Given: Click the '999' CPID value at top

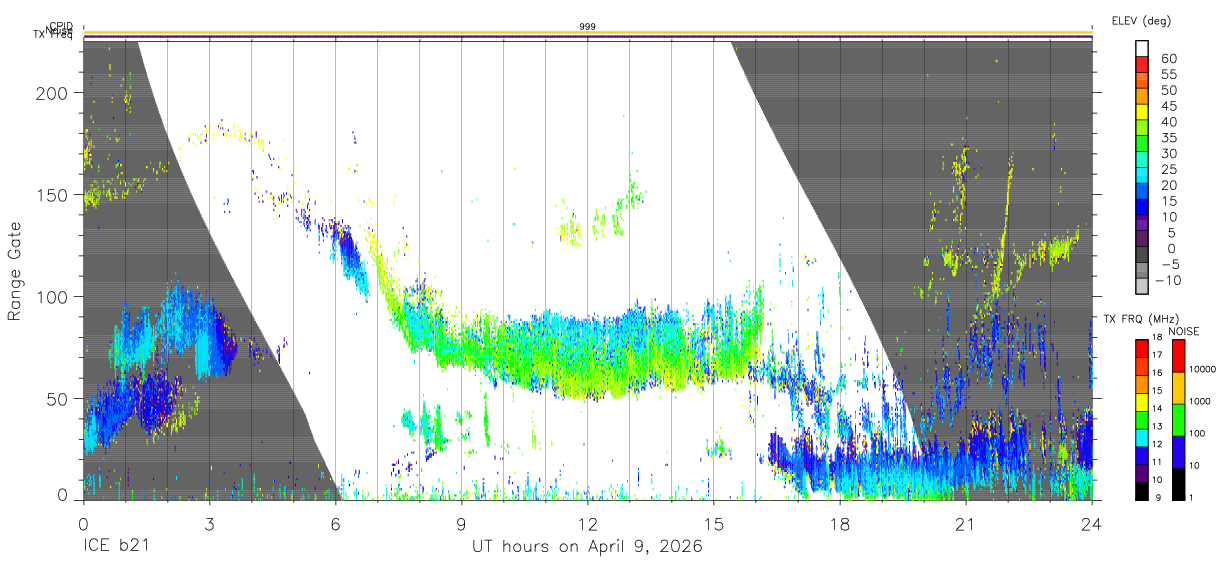Looking at the screenshot, I should click(x=588, y=26).
